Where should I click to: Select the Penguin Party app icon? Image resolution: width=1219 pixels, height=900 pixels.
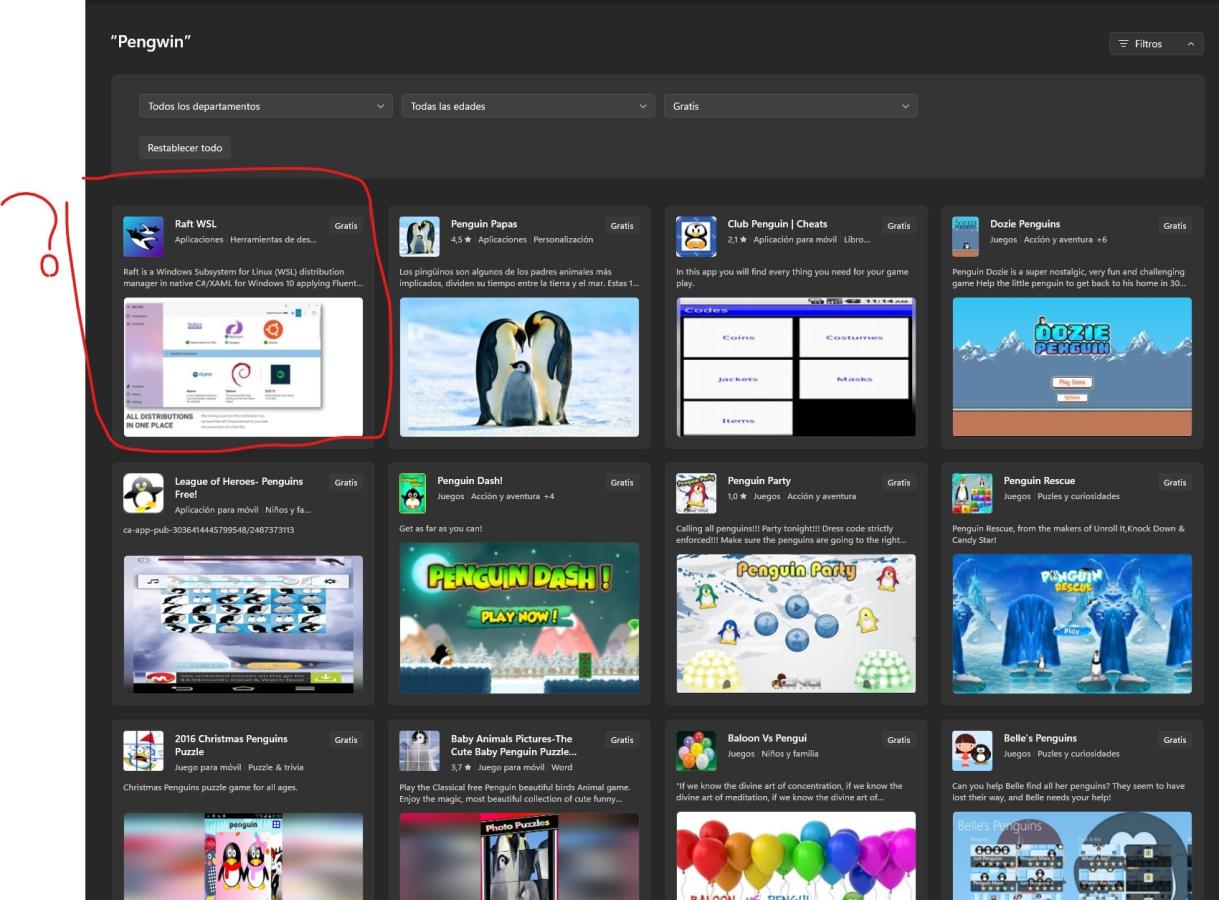click(696, 493)
